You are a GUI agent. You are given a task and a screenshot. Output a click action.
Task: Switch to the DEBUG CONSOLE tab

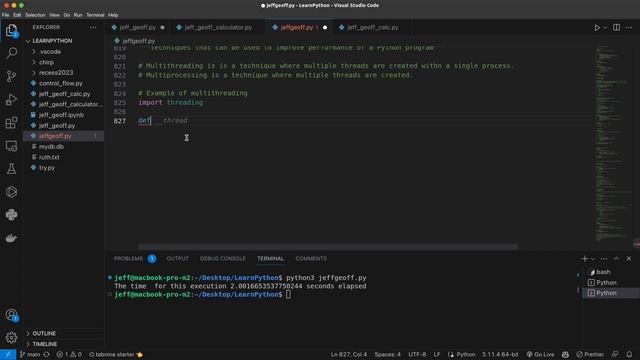click(223, 259)
